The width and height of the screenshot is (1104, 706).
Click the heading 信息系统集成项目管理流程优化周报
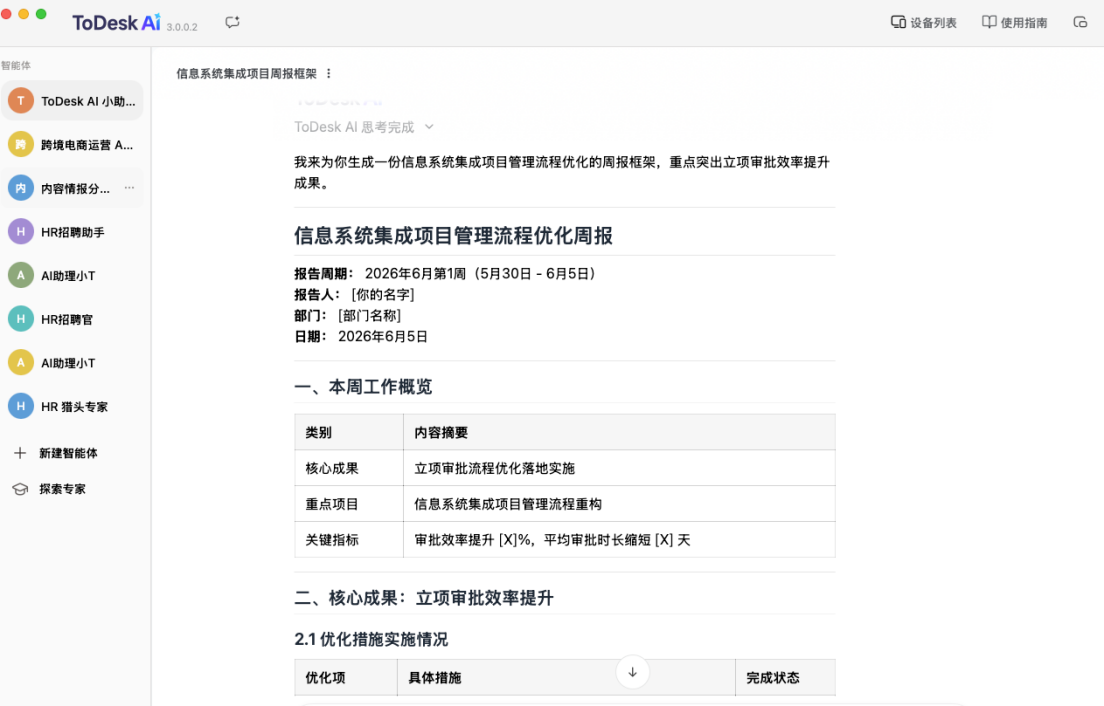453,236
